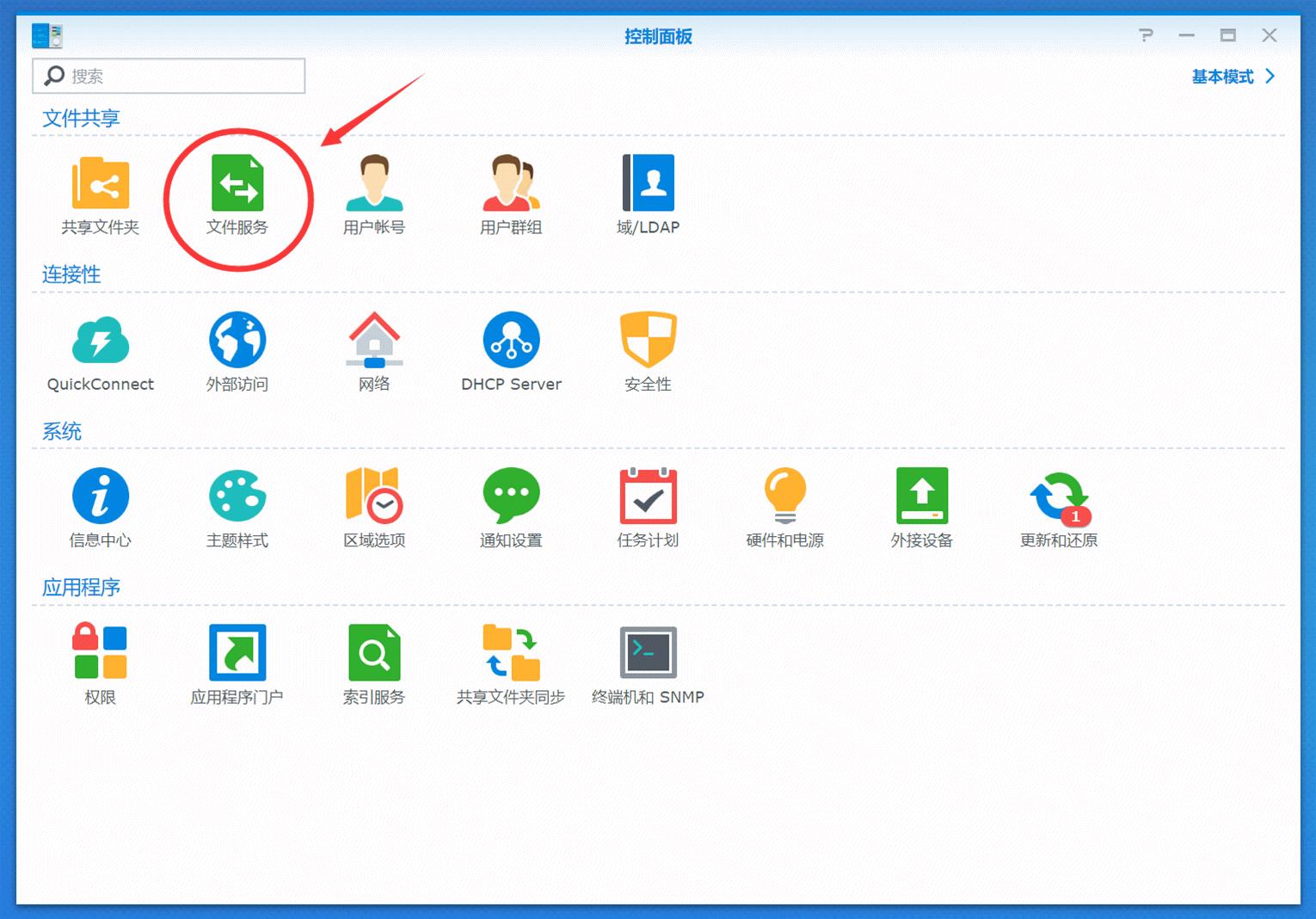Close the 控制面板 window

click(x=1270, y=35)
